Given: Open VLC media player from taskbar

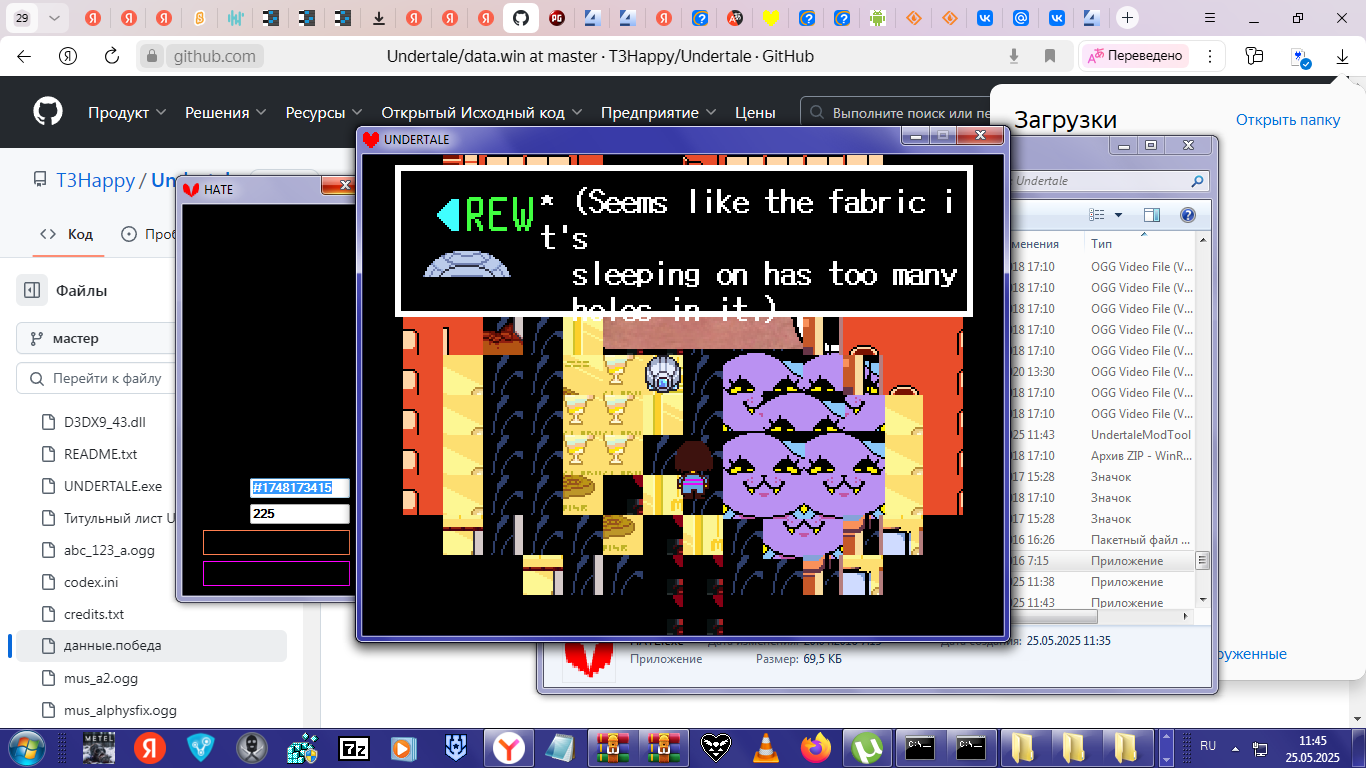Looking at the screenshot, I should coord(767,747).
